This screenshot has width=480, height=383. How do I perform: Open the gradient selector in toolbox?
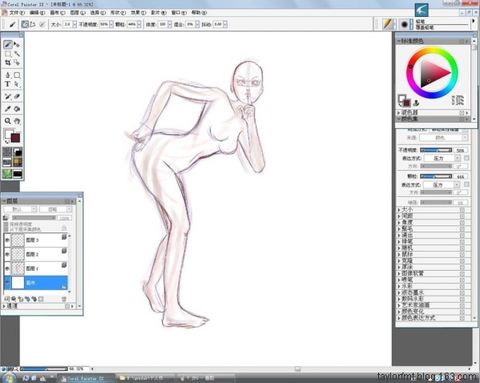click(x=17, y=152)
